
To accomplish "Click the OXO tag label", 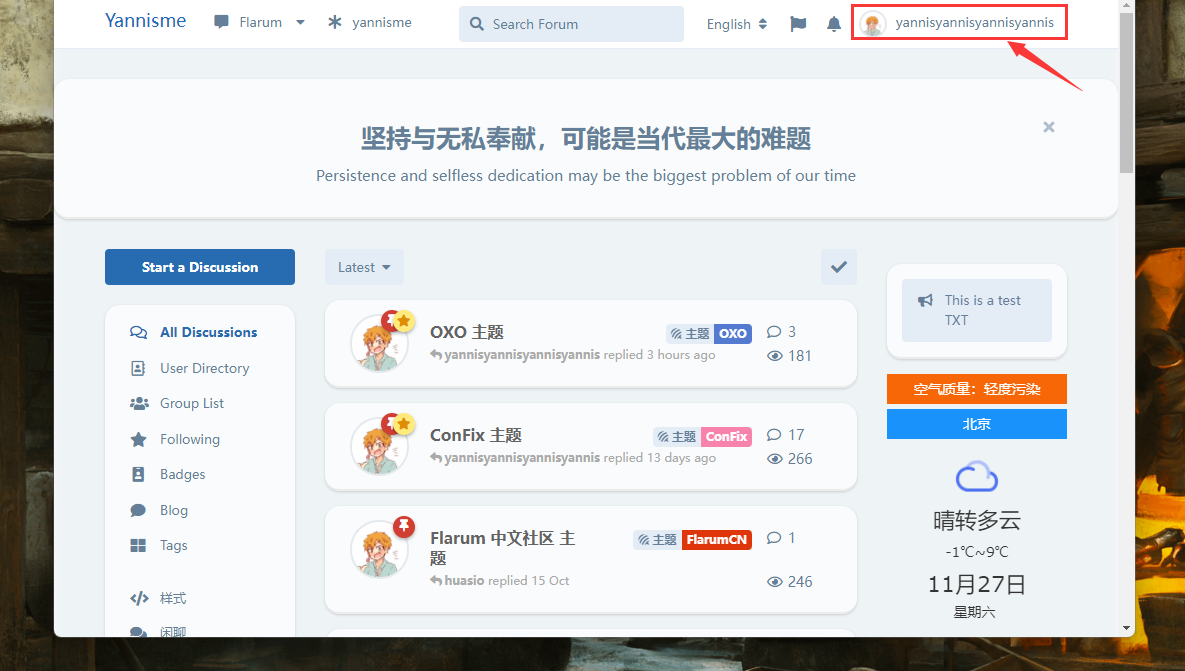I will [x=732, y=333].
